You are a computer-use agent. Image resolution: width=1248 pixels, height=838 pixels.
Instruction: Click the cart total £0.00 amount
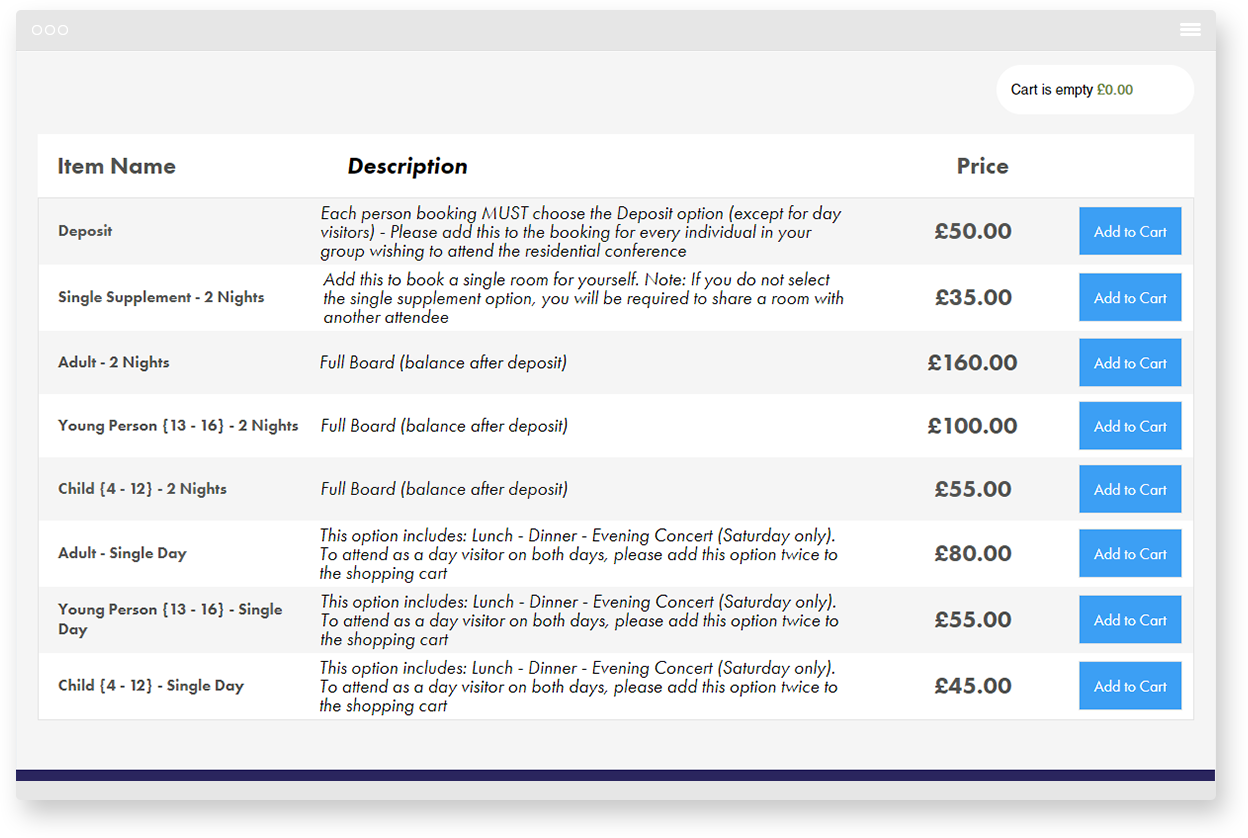1114,90
